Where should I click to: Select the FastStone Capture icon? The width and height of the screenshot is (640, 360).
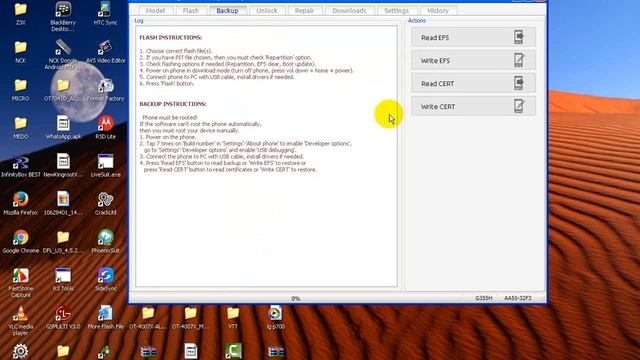tap(20, 283)
